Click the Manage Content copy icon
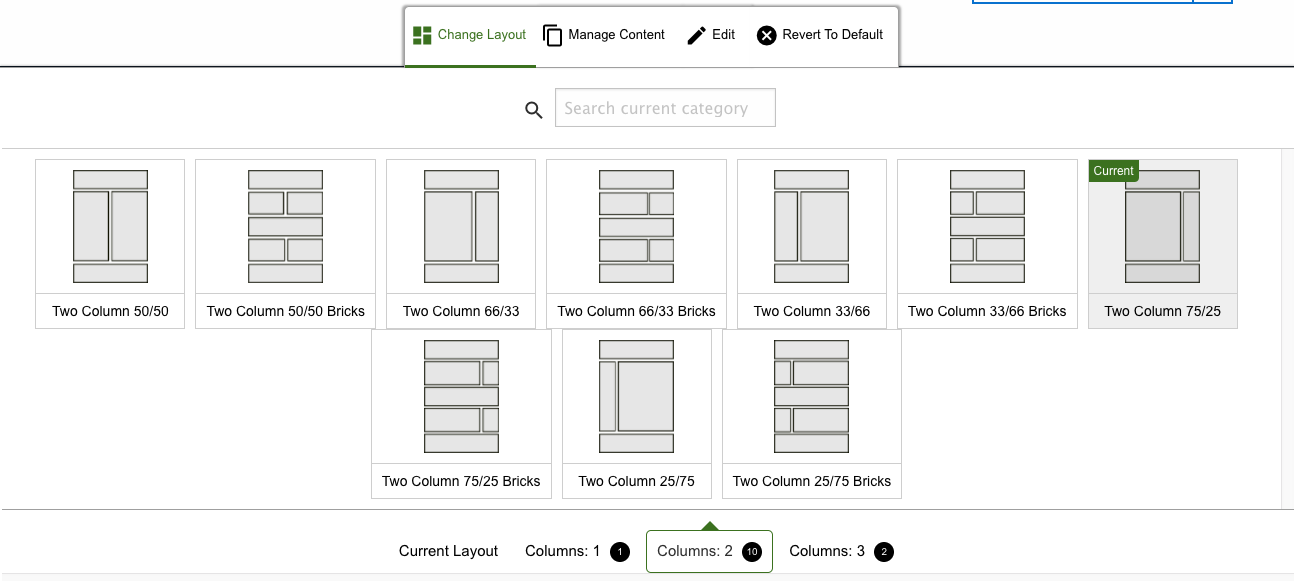 (553, 35)
